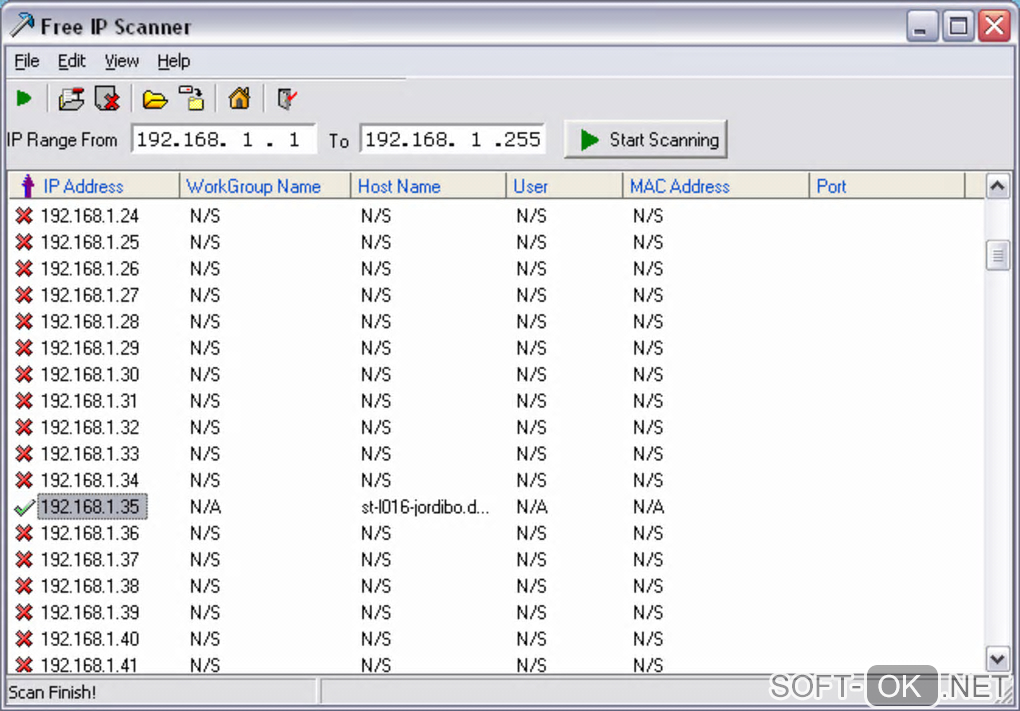
Task: Click host name st-l016-jordibo.d...
Action: (x=425, y=507)
